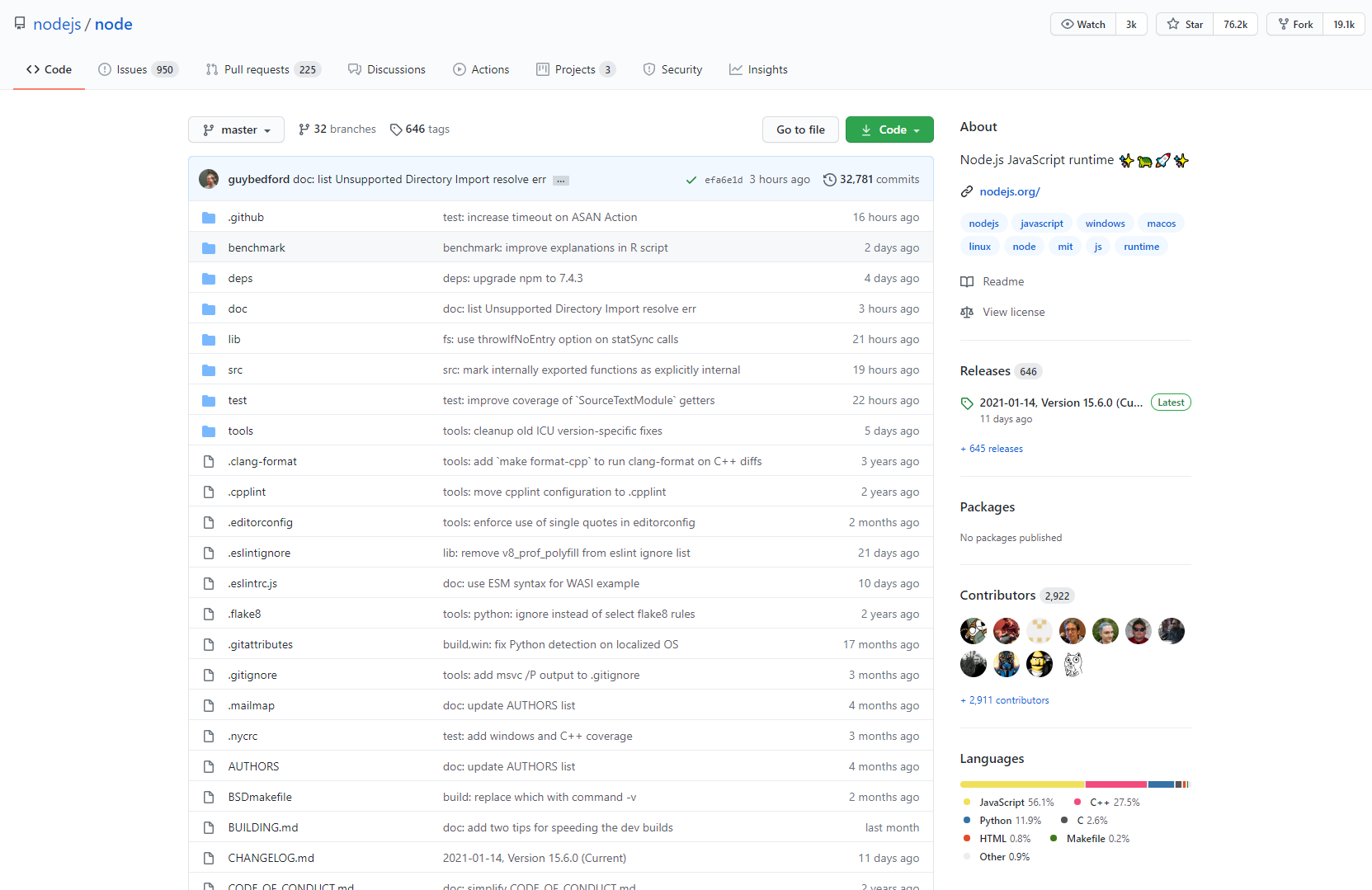Click the Fork button
This screenshot has width=1372, height=890.
[x=1295, y=24]
